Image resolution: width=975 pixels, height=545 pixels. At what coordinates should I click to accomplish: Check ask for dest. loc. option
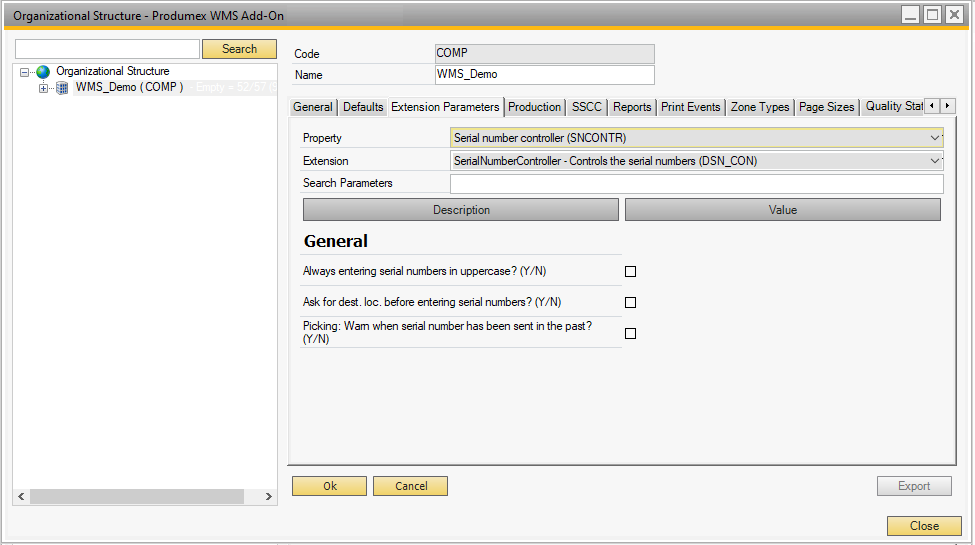pyautogui.click(x=630, y=302)
